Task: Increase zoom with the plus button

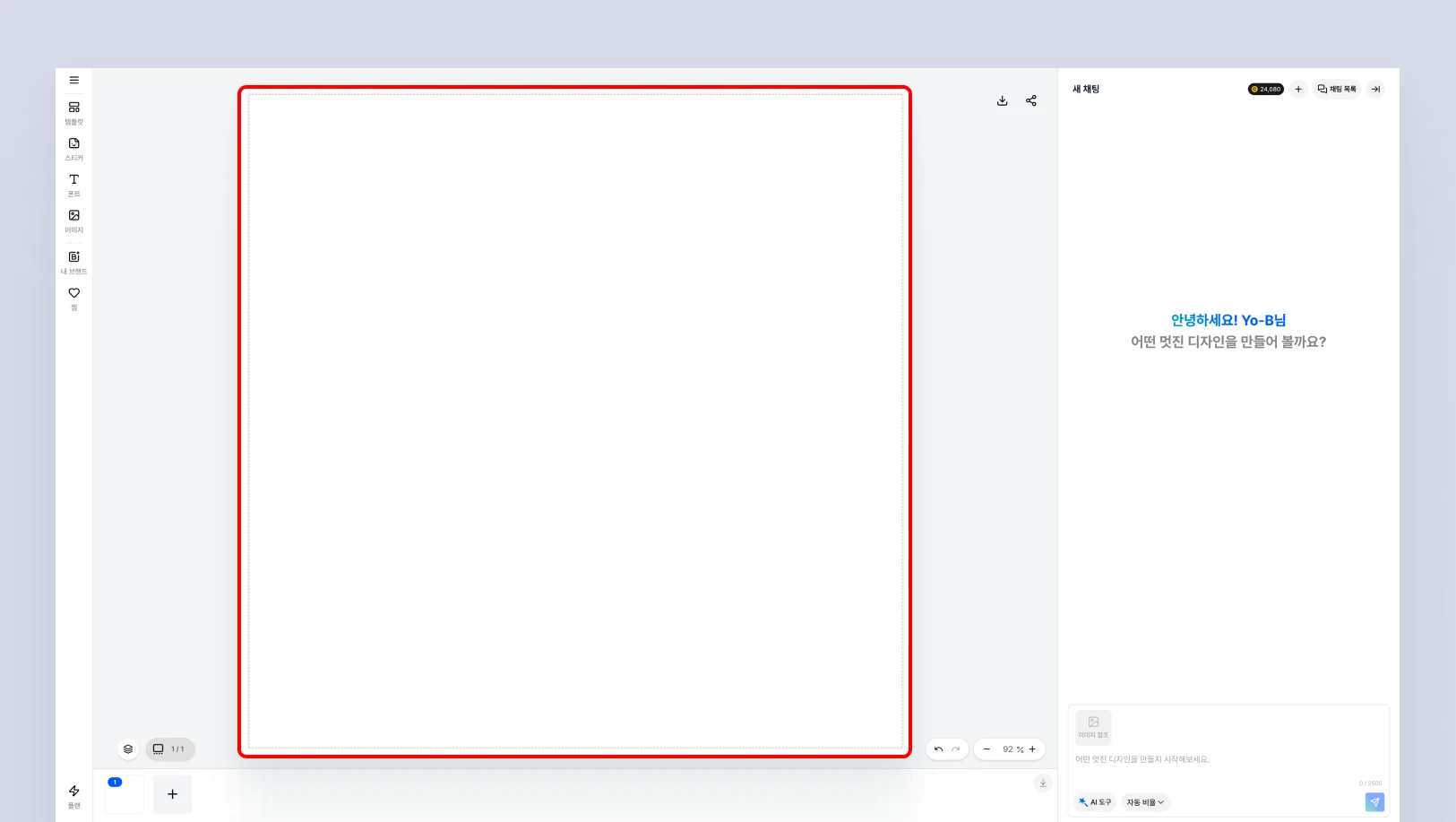Action: point(1032,749)
